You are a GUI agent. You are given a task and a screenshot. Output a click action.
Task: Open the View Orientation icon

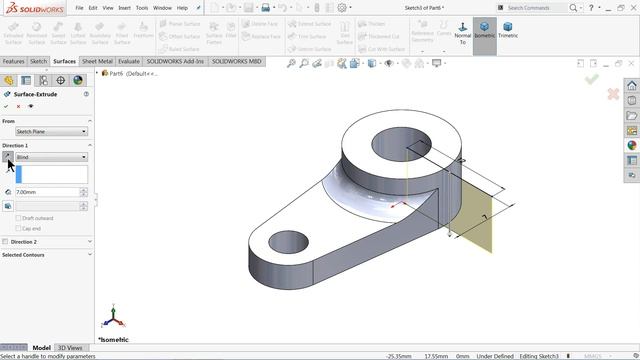[x=355, y=63]
